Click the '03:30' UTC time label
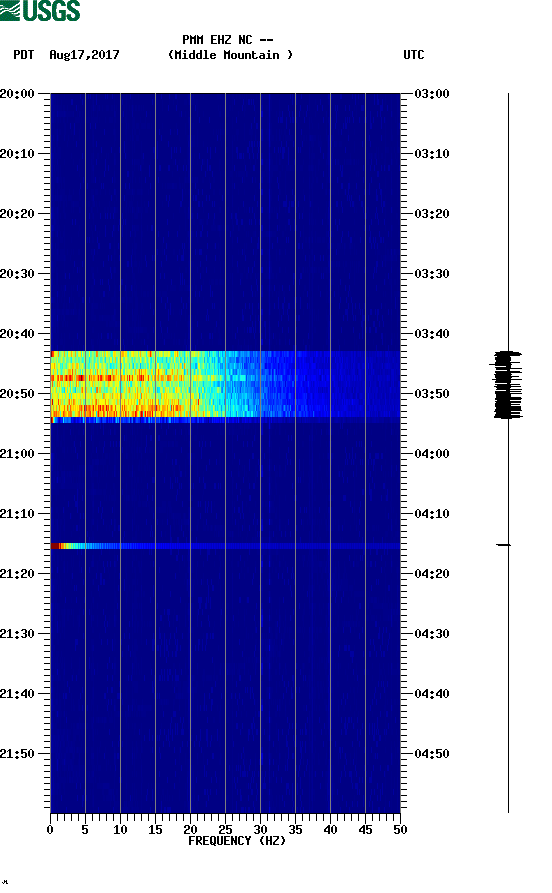 [x=432, y=274]
